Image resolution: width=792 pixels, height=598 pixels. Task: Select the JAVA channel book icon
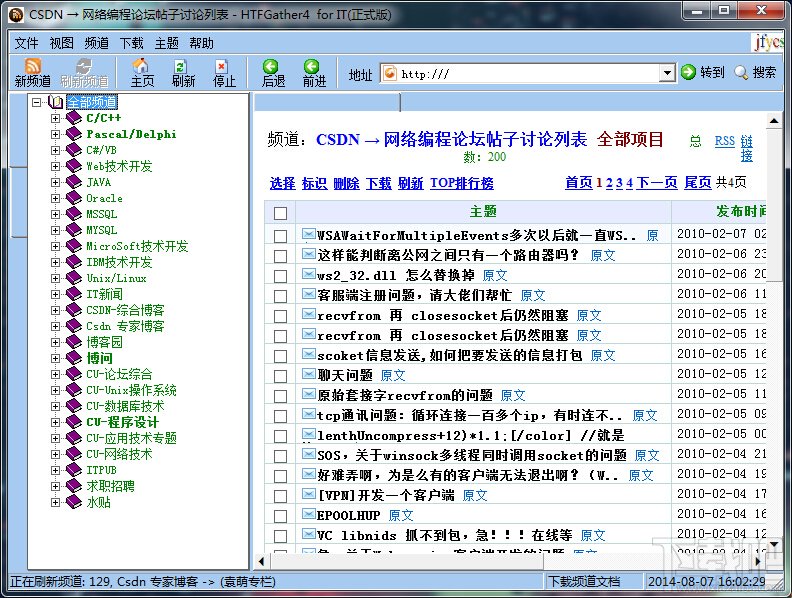74,182
